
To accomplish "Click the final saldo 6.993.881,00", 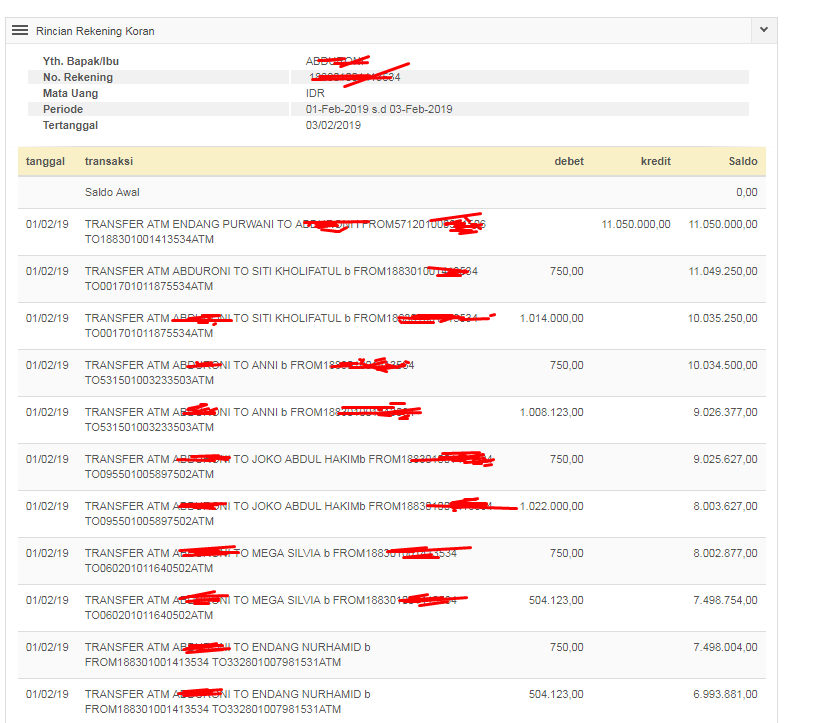I will pyautogui.click(x=725, y=694).
